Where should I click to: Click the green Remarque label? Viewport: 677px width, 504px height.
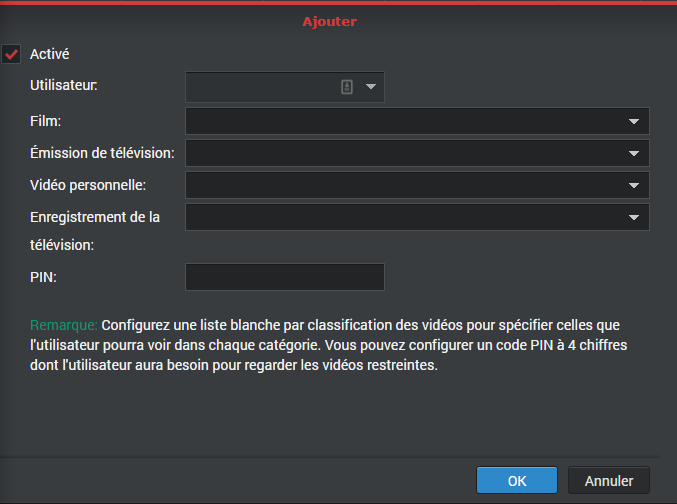63,326
